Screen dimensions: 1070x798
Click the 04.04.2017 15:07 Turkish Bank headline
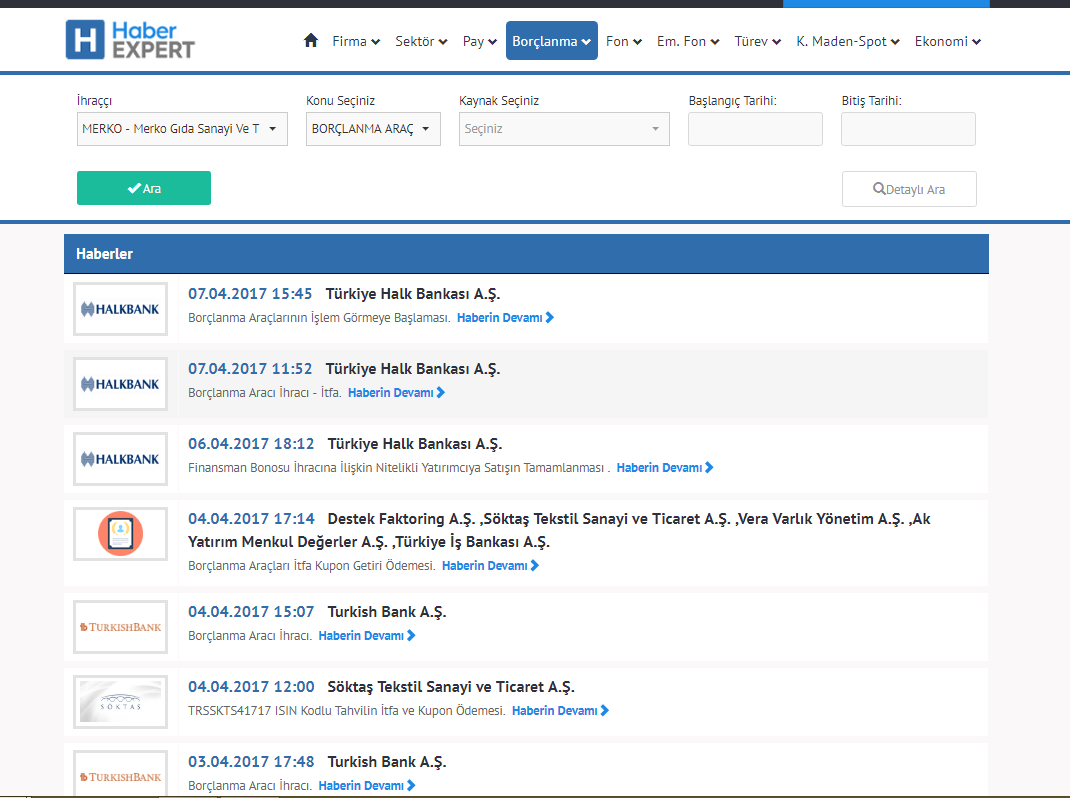(x=317, y=612)
